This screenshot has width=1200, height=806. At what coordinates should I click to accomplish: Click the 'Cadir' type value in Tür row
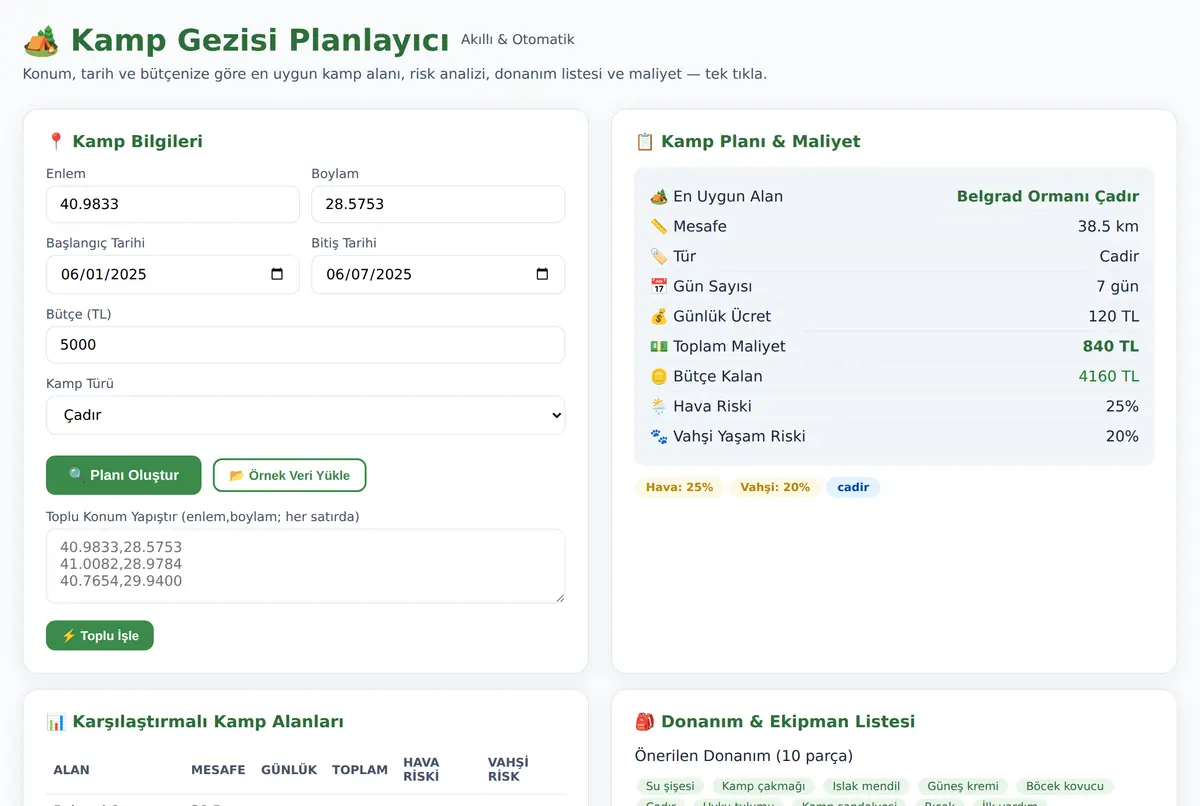[x=1119, y=256]
